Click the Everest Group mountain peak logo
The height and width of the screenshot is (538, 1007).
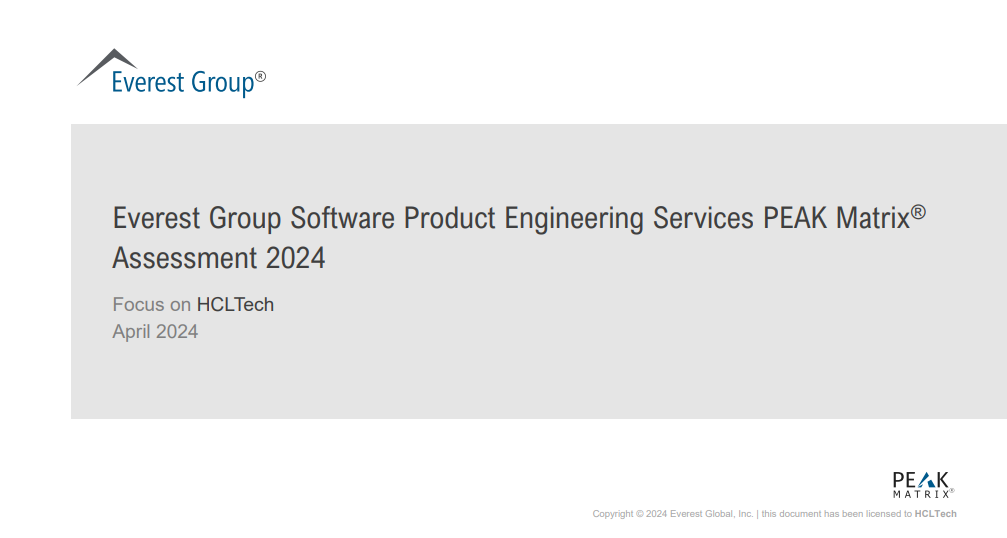pos(108,63)
